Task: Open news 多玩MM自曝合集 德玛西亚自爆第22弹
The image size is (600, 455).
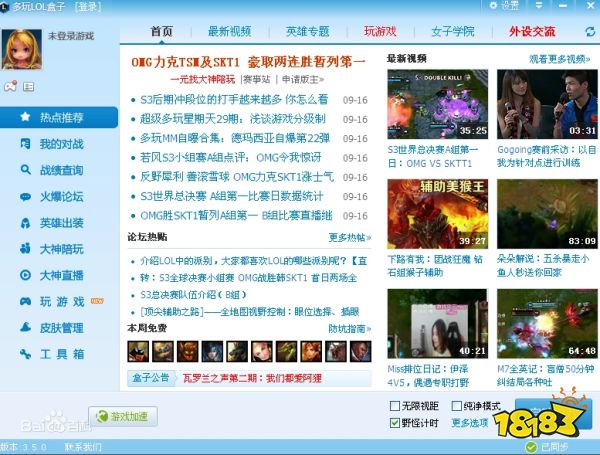Action: pyautogui.click(x=235, y=138)
